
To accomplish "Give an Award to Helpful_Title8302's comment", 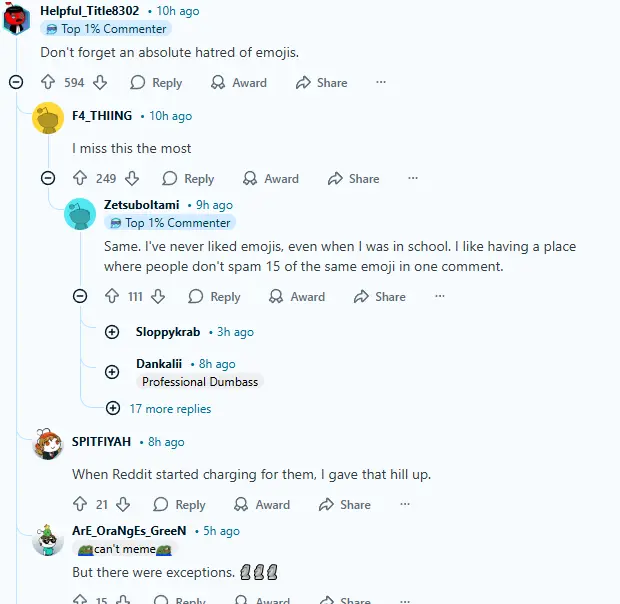I will click(x=240, y=83).
